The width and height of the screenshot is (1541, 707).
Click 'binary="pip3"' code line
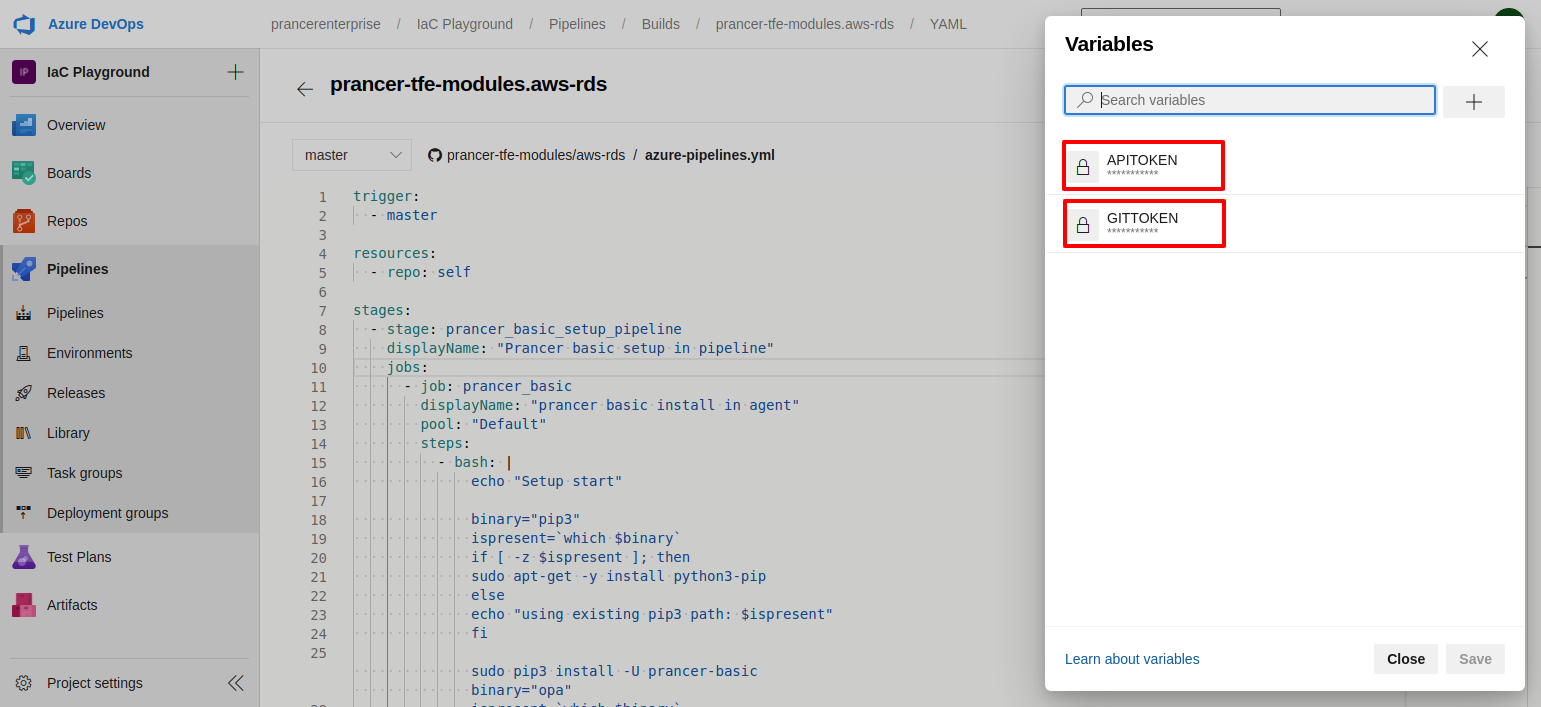click(525, 520)
